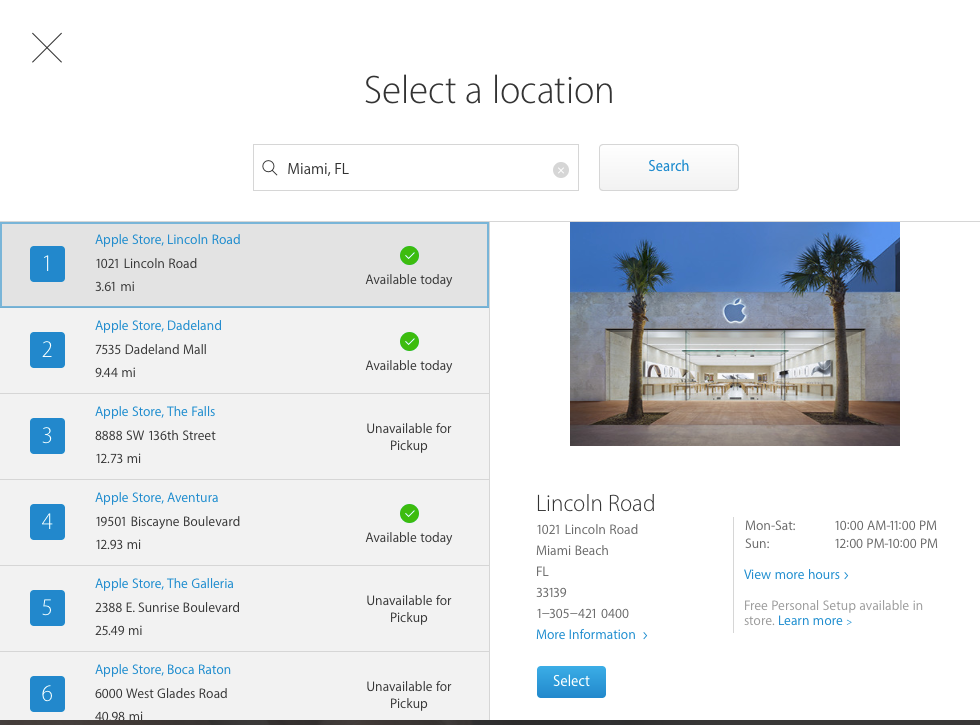The image size is (980, 725).
Task: Click the number 3 store badge
Action: [48, 436]
